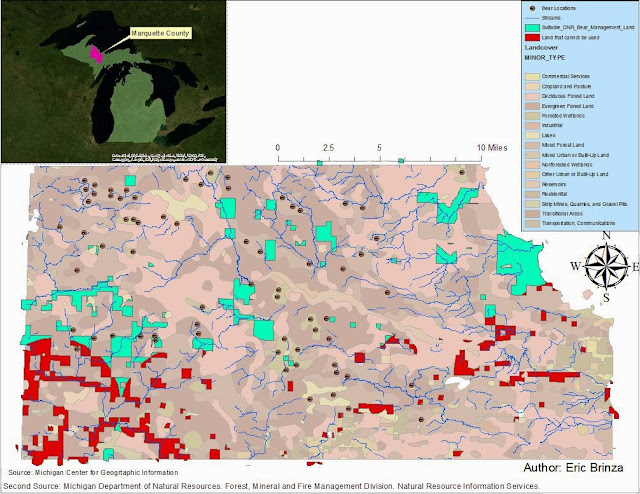
Task: Click the Bear Locations dot symbol in legend
Action: [x=532, y=8]
